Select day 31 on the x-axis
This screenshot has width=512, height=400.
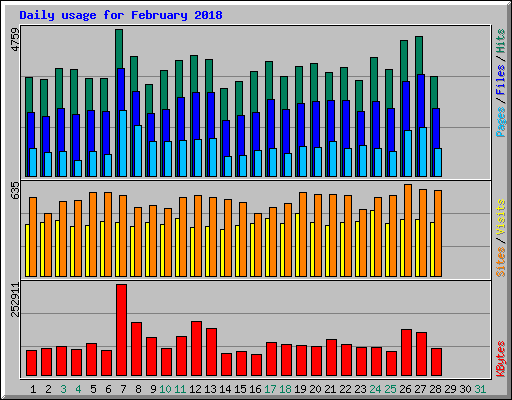tap(480, 389)
